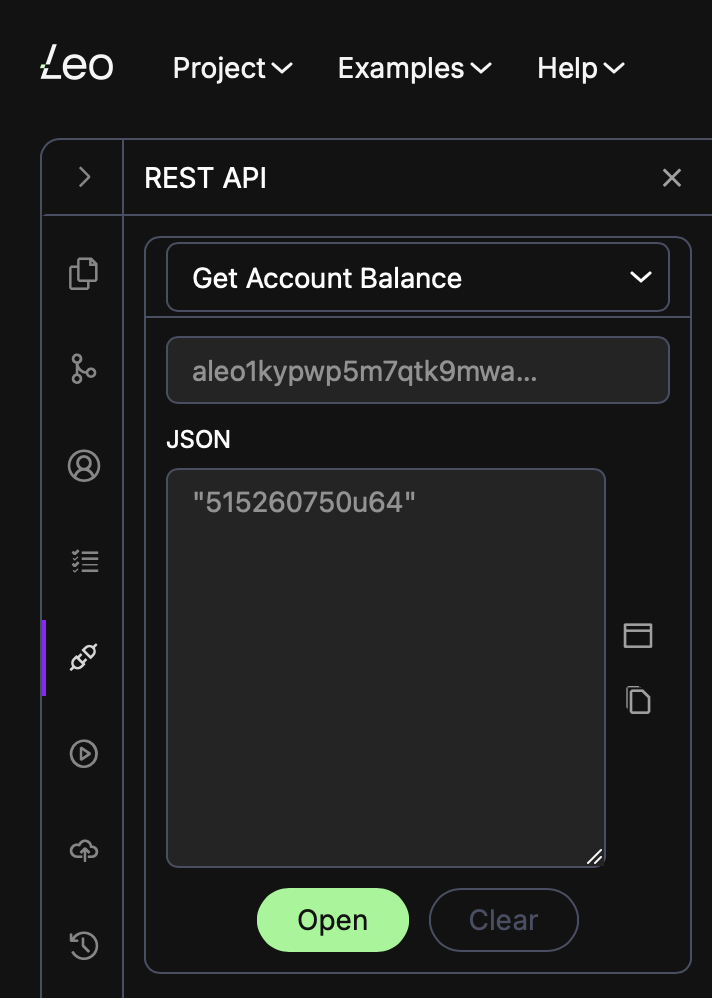
Task: Copy JSON output using the copy icon
Action: [638, 700]
